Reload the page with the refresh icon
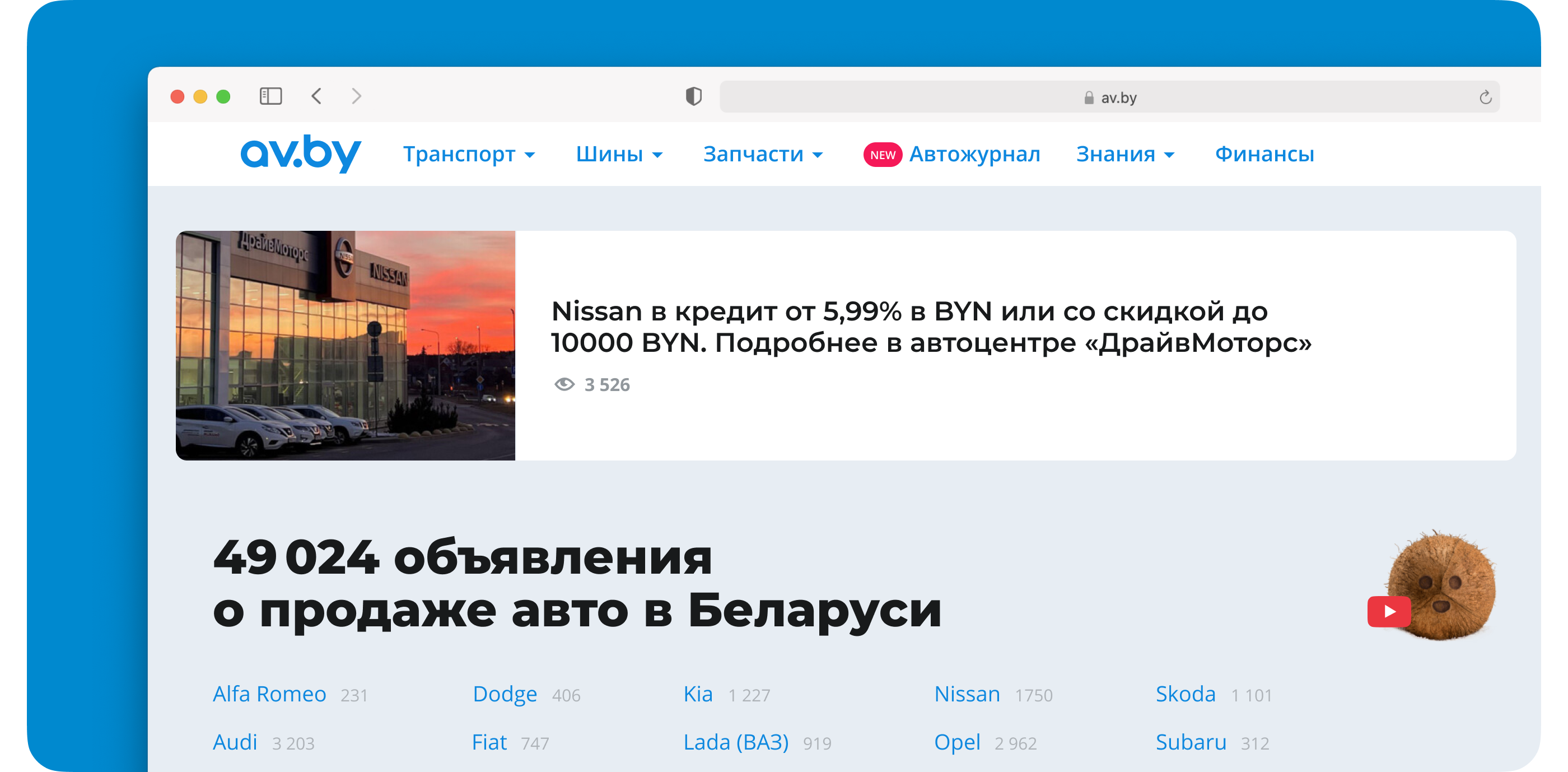The width and height of the screenshot is (1568, 772). 1485,97
